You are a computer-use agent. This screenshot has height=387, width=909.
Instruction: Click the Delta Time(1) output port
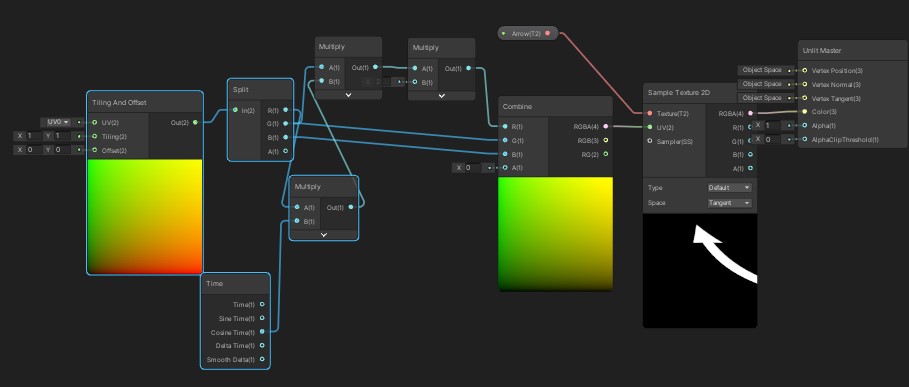(x=262, y=346)
